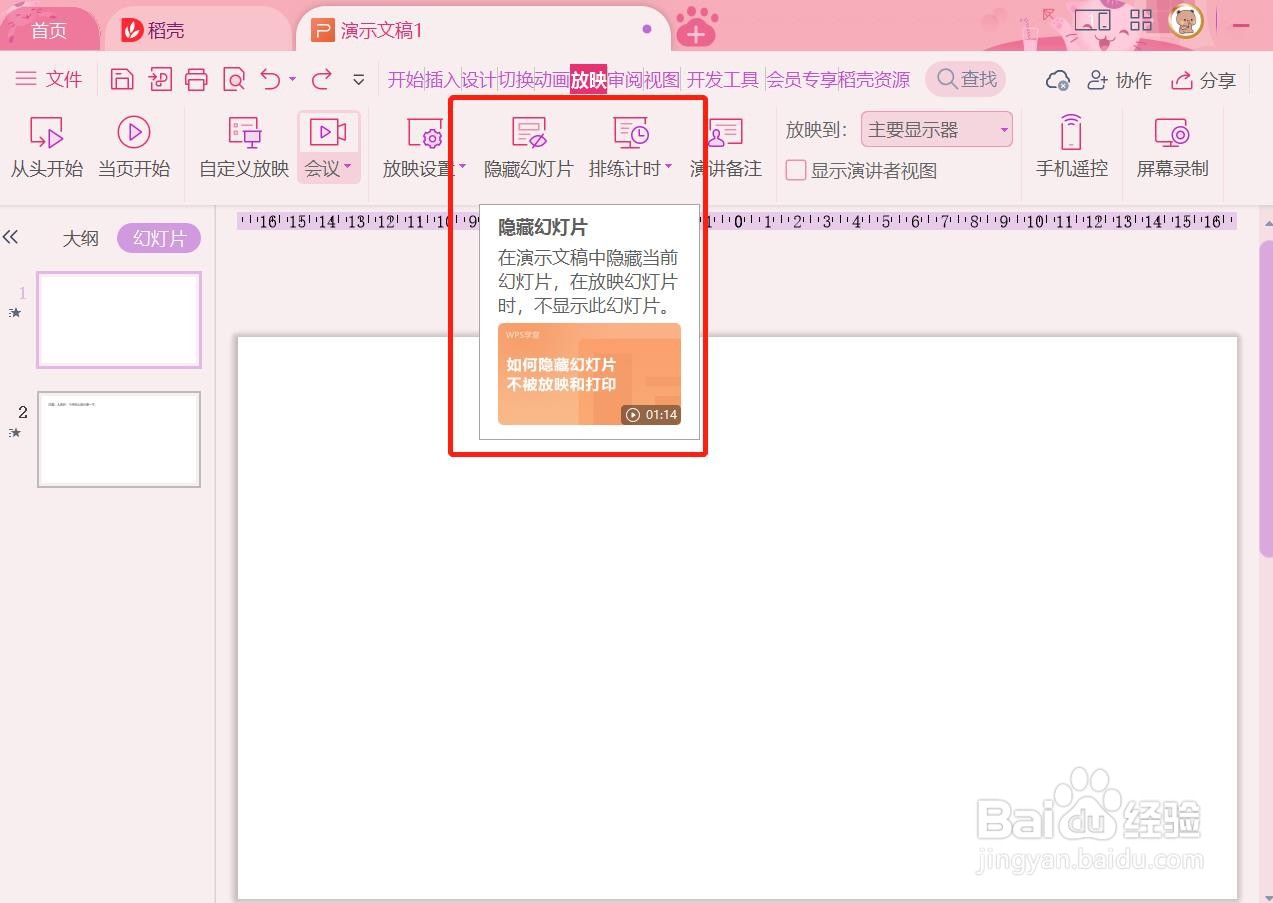1273x903 pixels.
Task: Click the 协作 collaborate button
Action: click(1120, 80)
